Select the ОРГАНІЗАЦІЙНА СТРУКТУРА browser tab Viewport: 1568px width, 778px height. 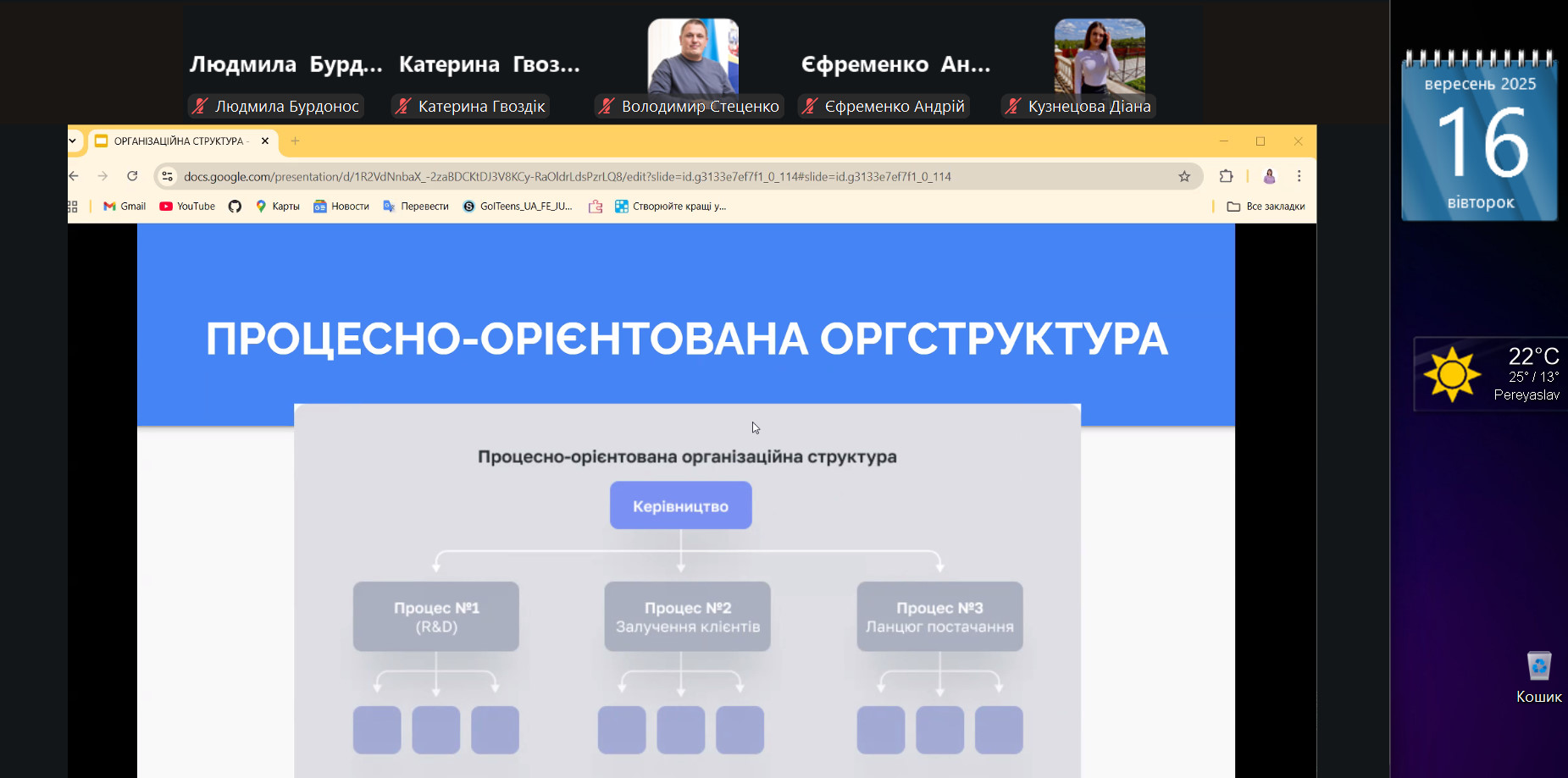click(178, 141)
